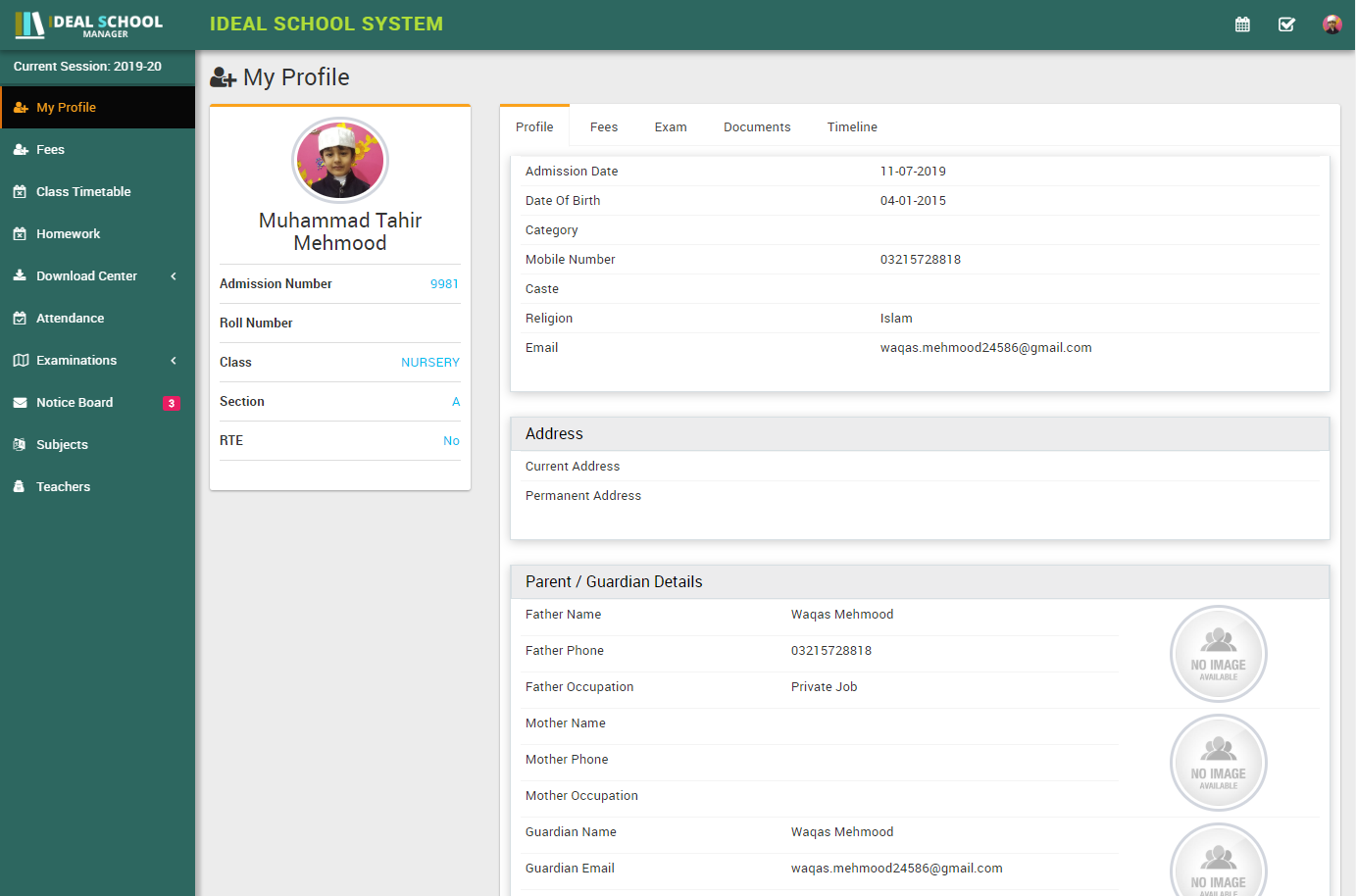Open Attendance from sidebar
Screen dimensions: 1356x896
coord(98,319)
